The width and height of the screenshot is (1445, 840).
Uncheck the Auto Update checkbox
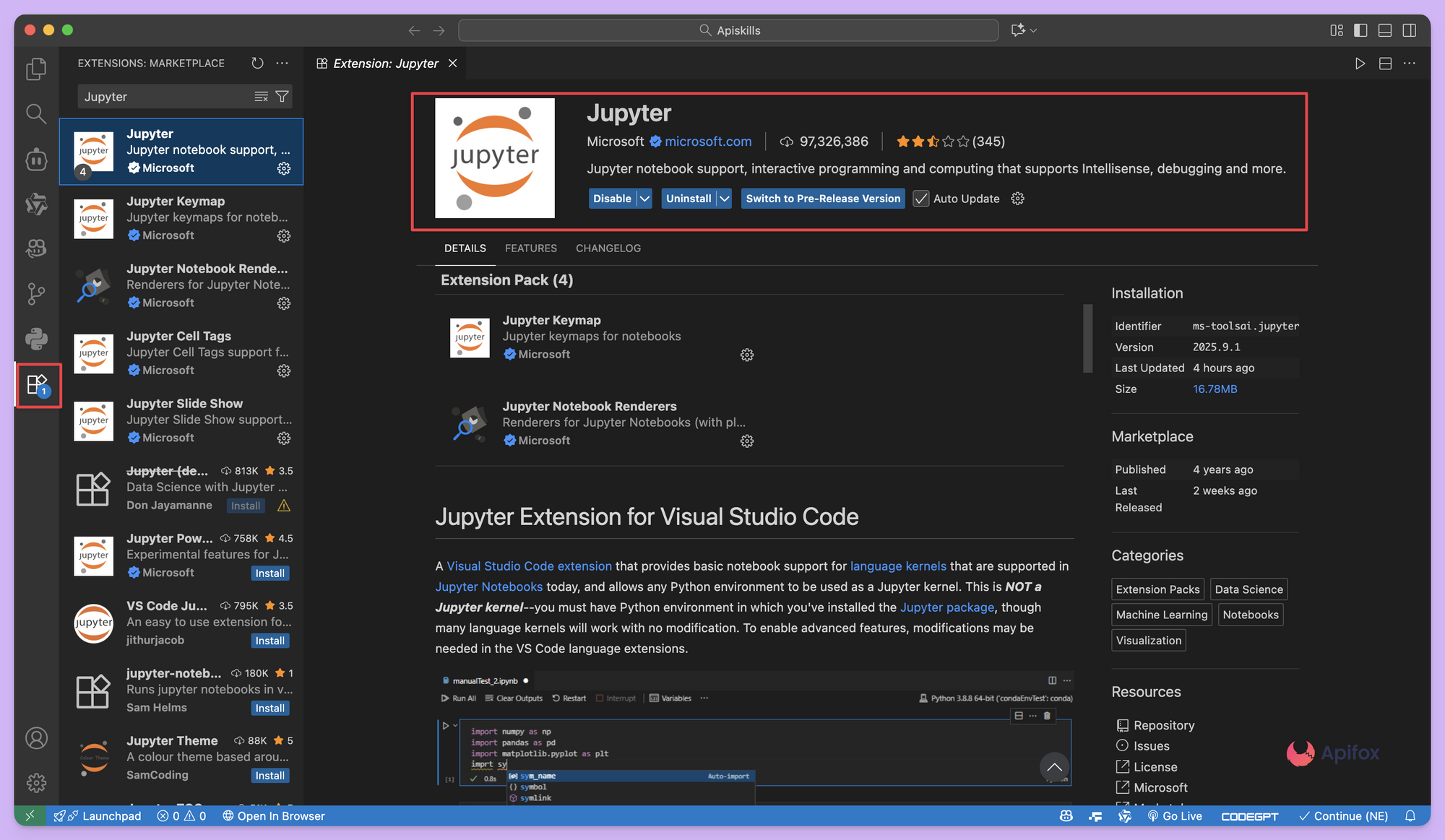pos(920,198)
